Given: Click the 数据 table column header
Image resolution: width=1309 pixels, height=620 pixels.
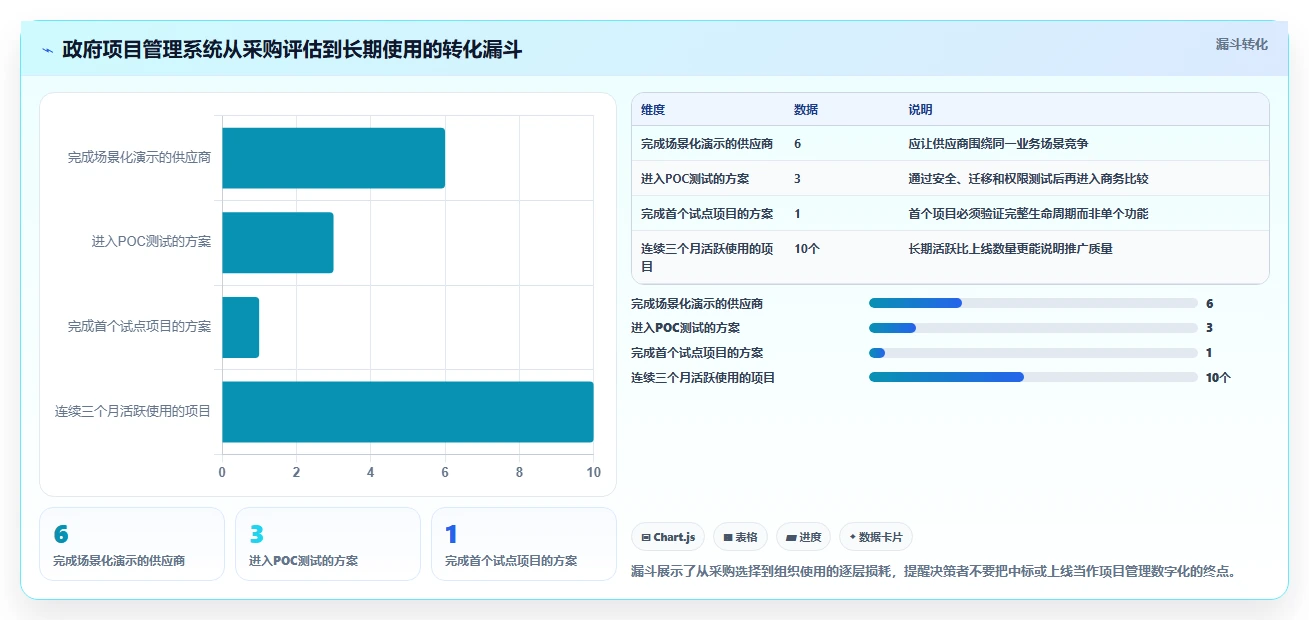Looking at the screenshot, I should (x=806, y=110).
